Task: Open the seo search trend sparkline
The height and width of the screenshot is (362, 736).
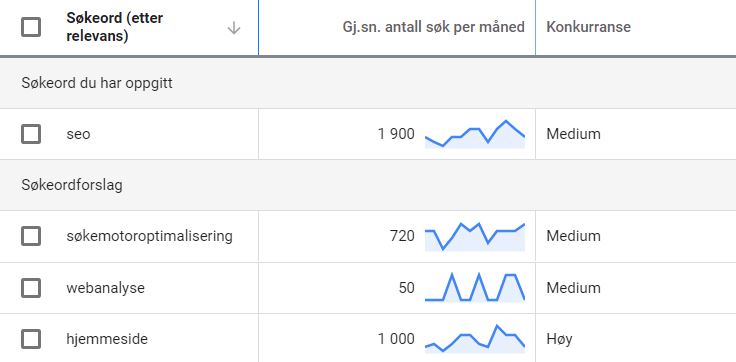Action: pos(475,134)
